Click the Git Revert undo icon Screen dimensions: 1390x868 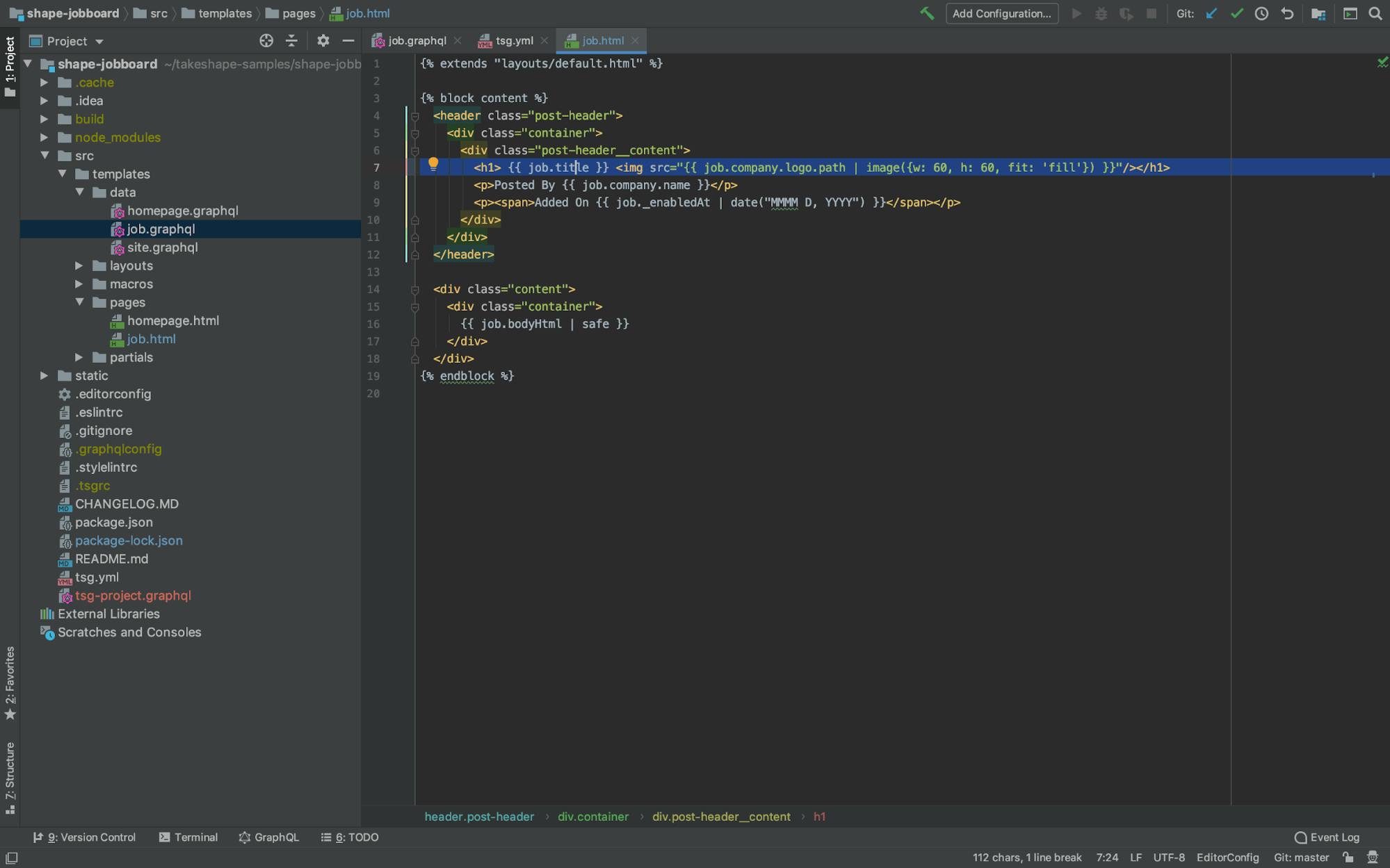pyautogui.click(x=1287, y=13)
